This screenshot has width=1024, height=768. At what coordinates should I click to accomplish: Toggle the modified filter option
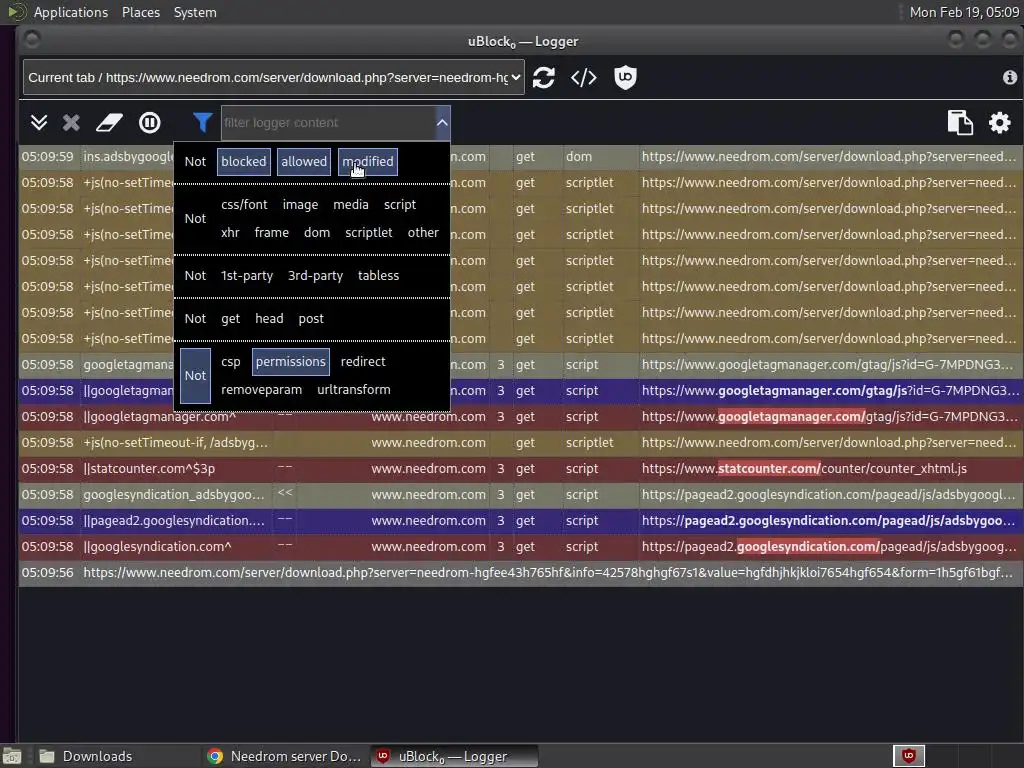pos(368,161)
